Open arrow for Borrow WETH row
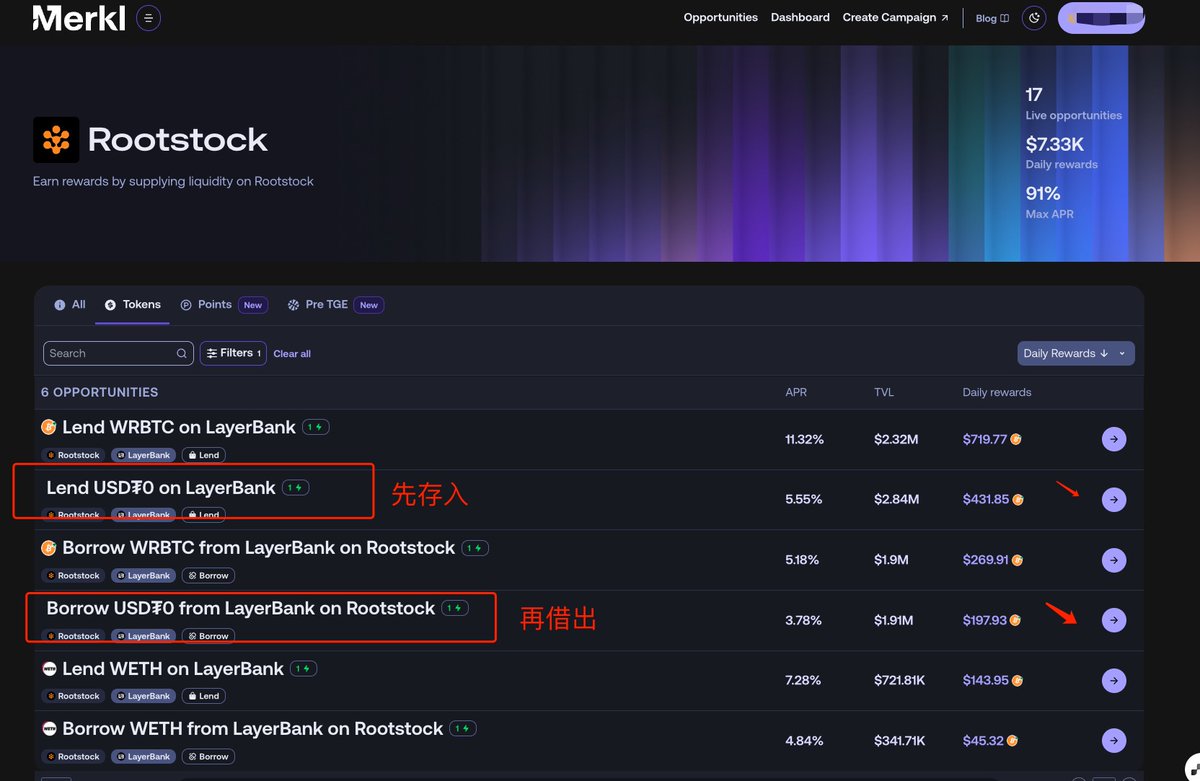This screenshot has width=1200, height=781. coord(1114,741)
